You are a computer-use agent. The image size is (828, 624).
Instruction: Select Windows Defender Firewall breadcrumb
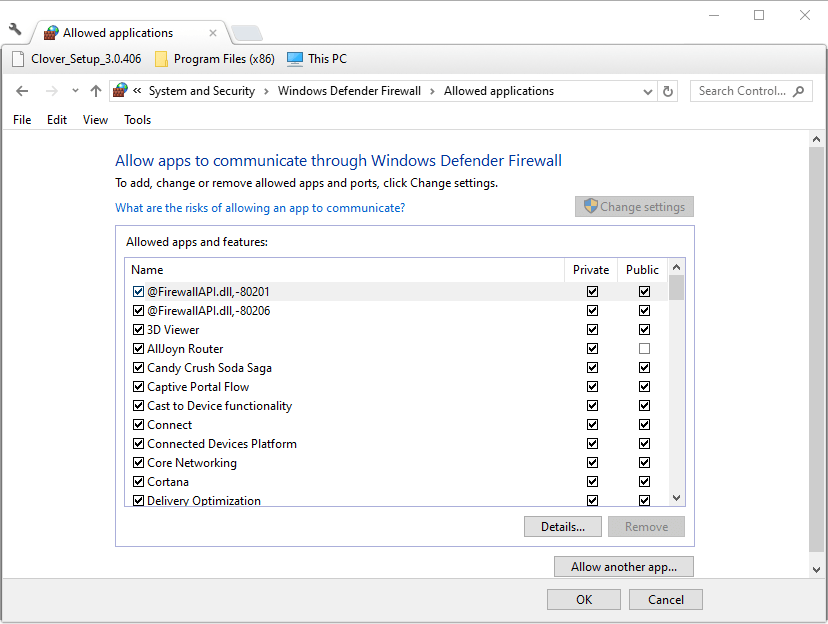pos(349,91)
